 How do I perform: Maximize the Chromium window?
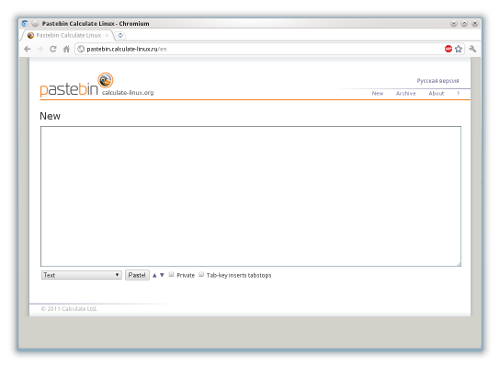click(464, 24)
